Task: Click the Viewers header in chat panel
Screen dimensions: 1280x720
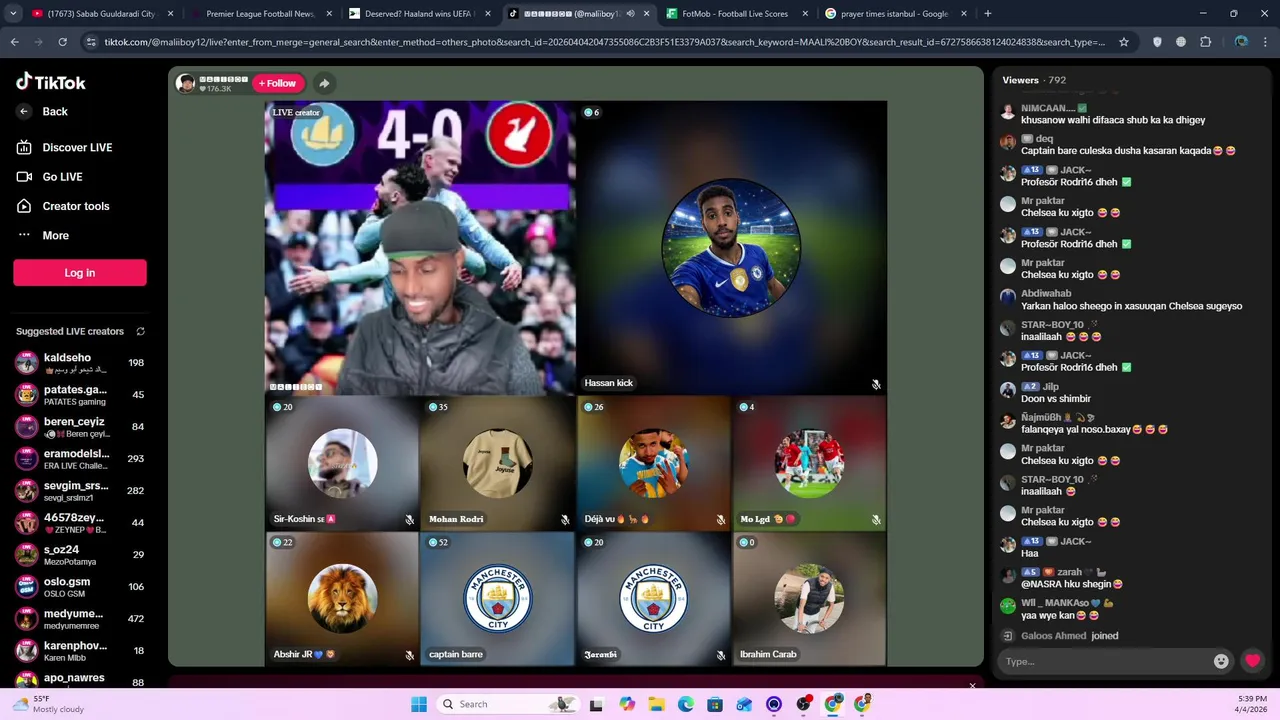Action: click(1034, 80)
